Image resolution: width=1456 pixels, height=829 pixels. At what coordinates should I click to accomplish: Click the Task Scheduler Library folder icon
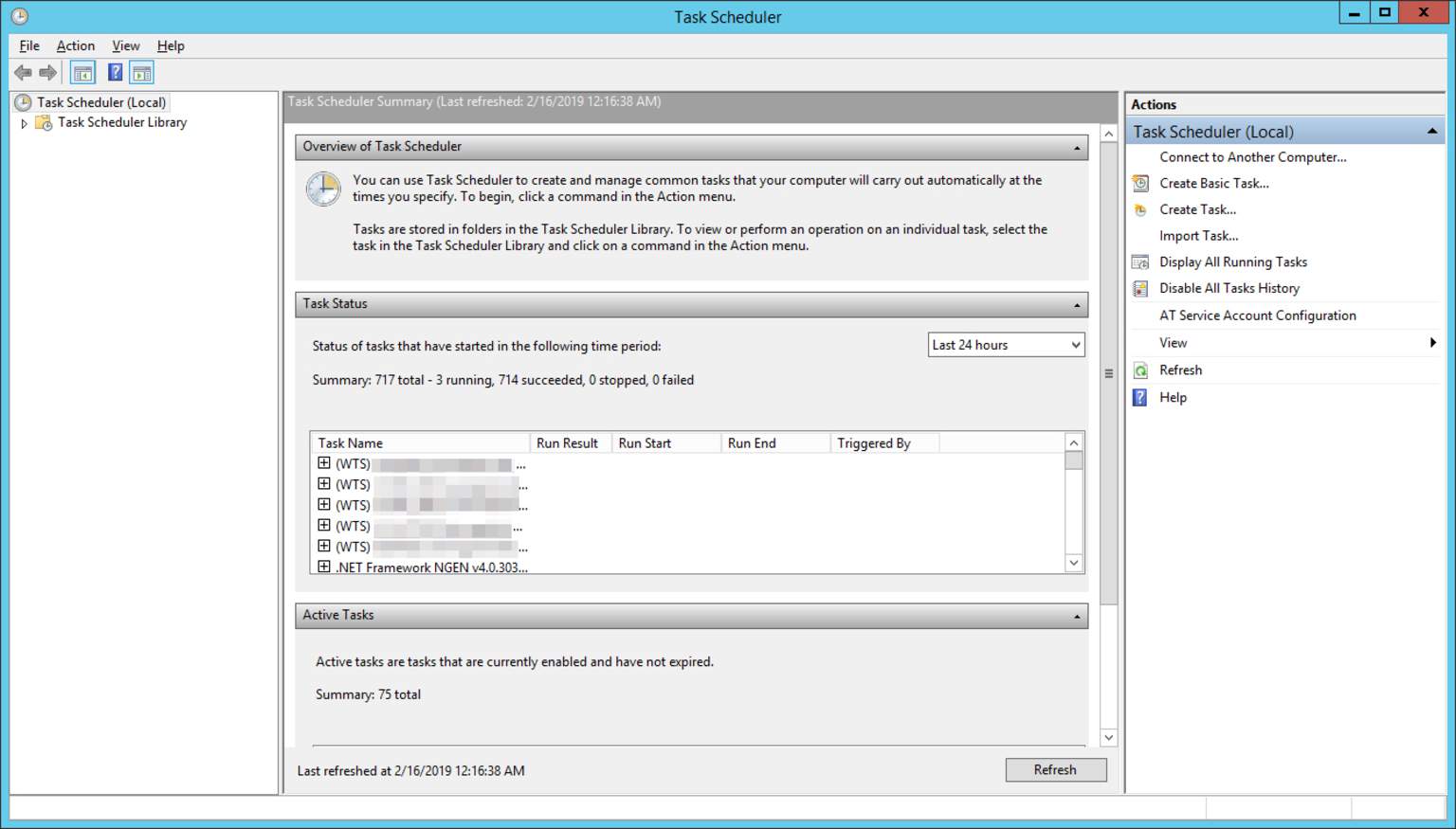pyautogui.click(x=43, y=122)
